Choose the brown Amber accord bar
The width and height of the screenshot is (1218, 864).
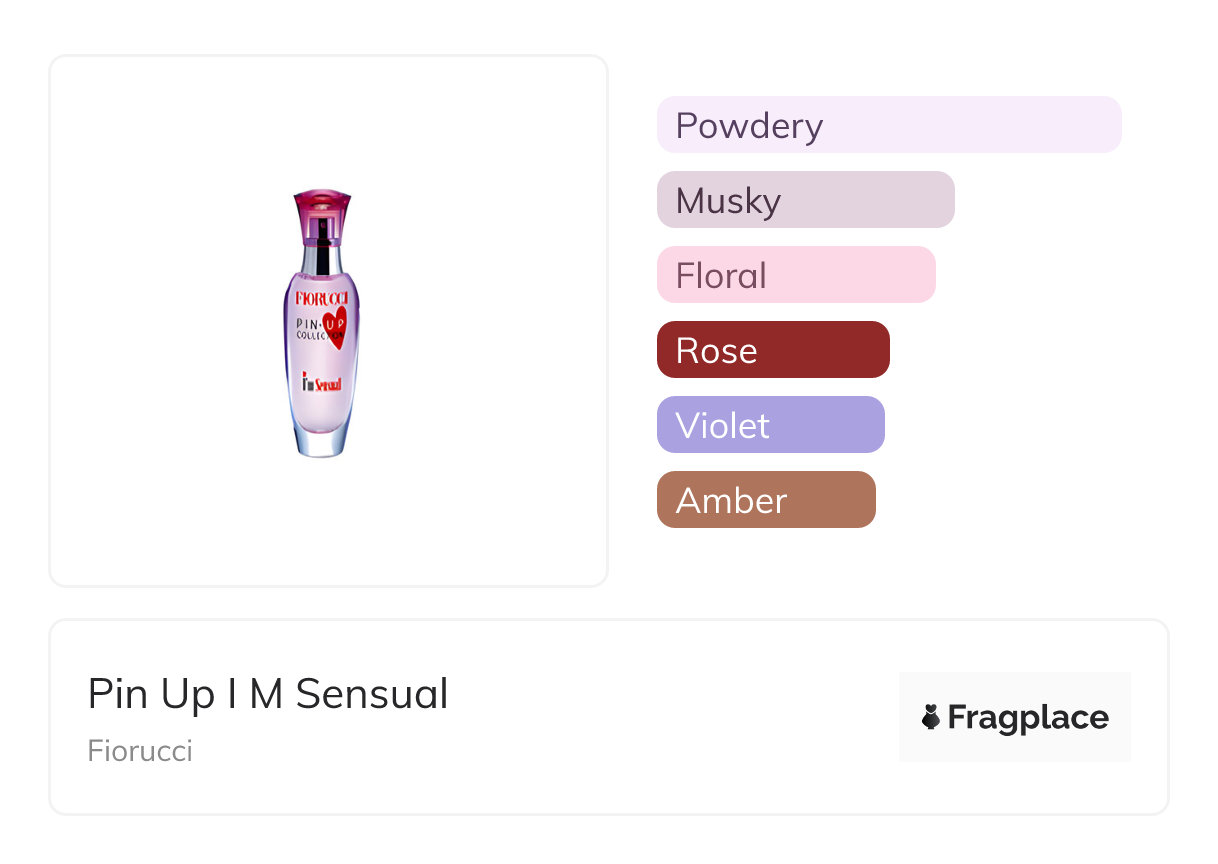pyautogui.click(x=765, y=500)
